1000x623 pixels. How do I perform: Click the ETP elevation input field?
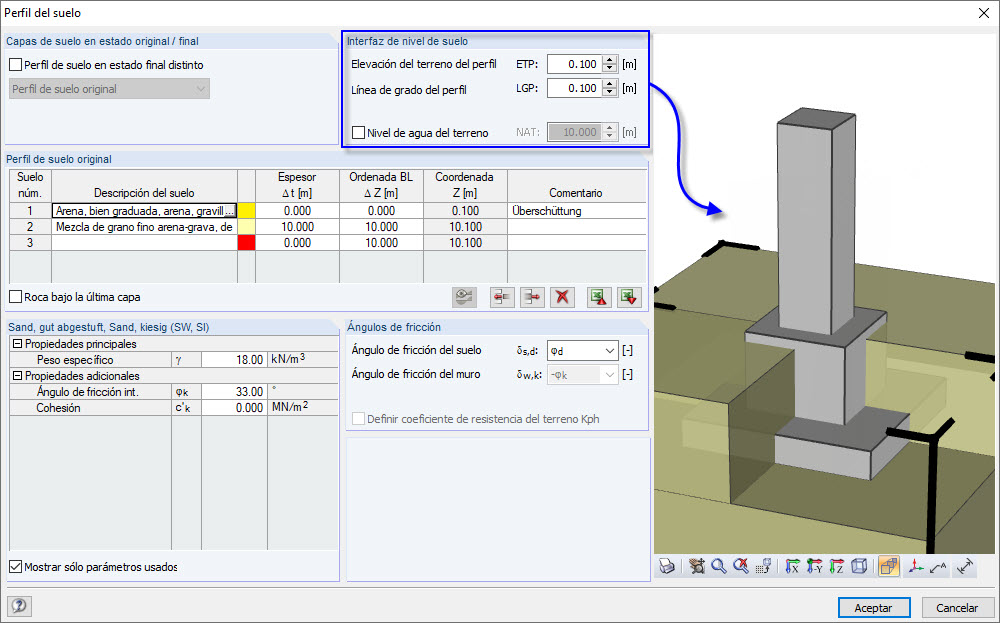pyautogui.click(x=575, y=64)
